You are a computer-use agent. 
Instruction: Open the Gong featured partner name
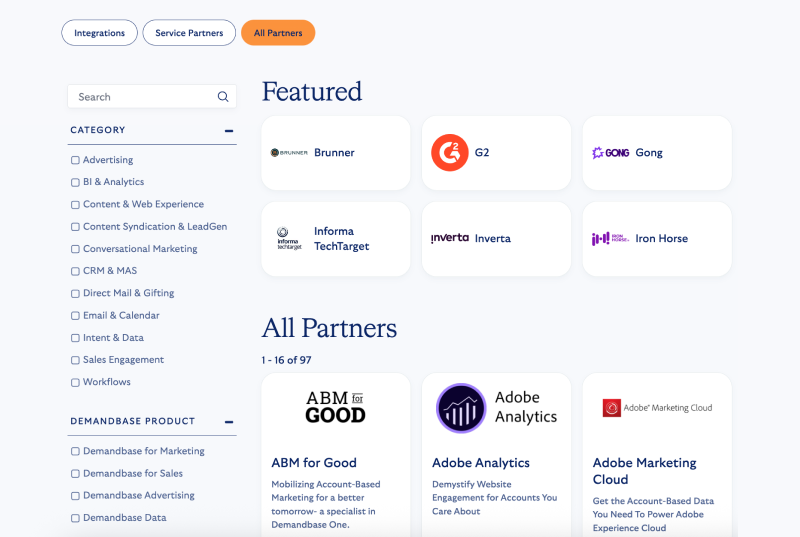coord(649,152)
